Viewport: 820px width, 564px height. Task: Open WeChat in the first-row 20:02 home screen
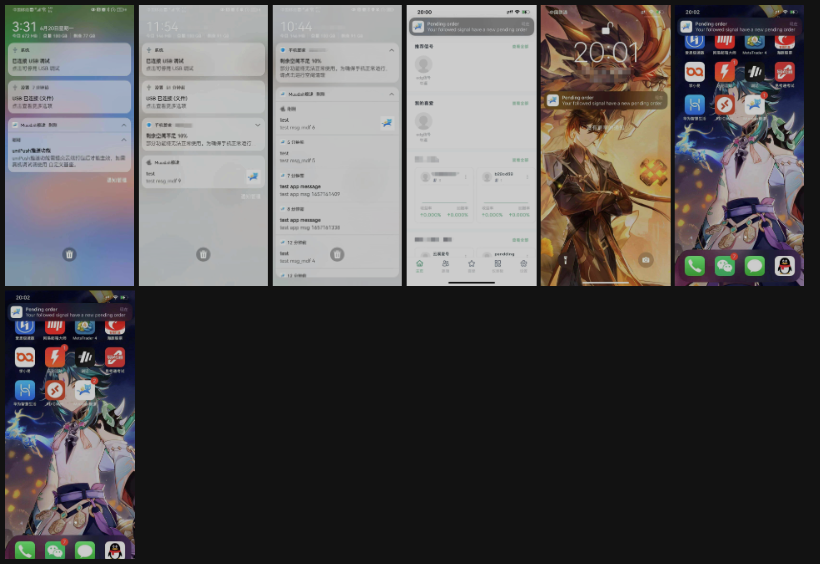tap(724, 266)
